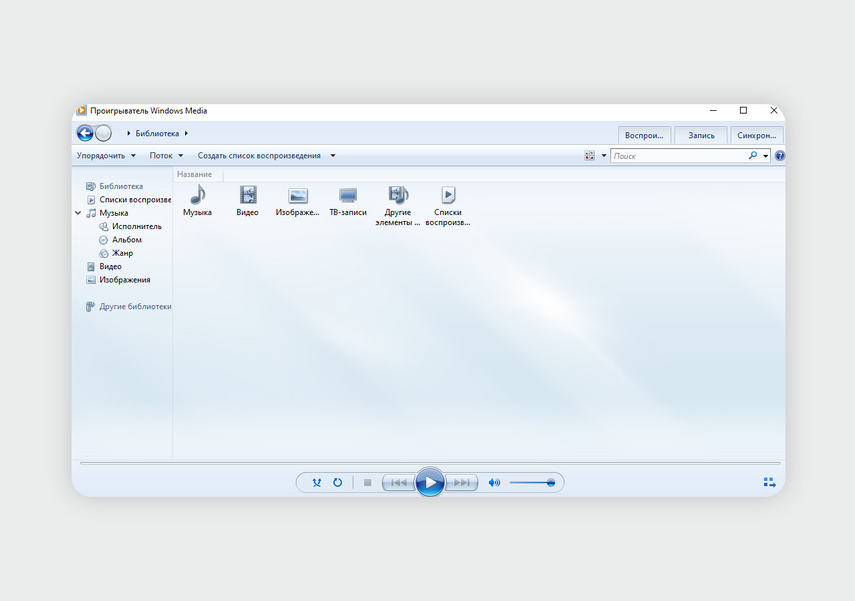Viewport: 855px width, 601px height.
Task: Switch to the Запись tab
Action: [701, 135]
